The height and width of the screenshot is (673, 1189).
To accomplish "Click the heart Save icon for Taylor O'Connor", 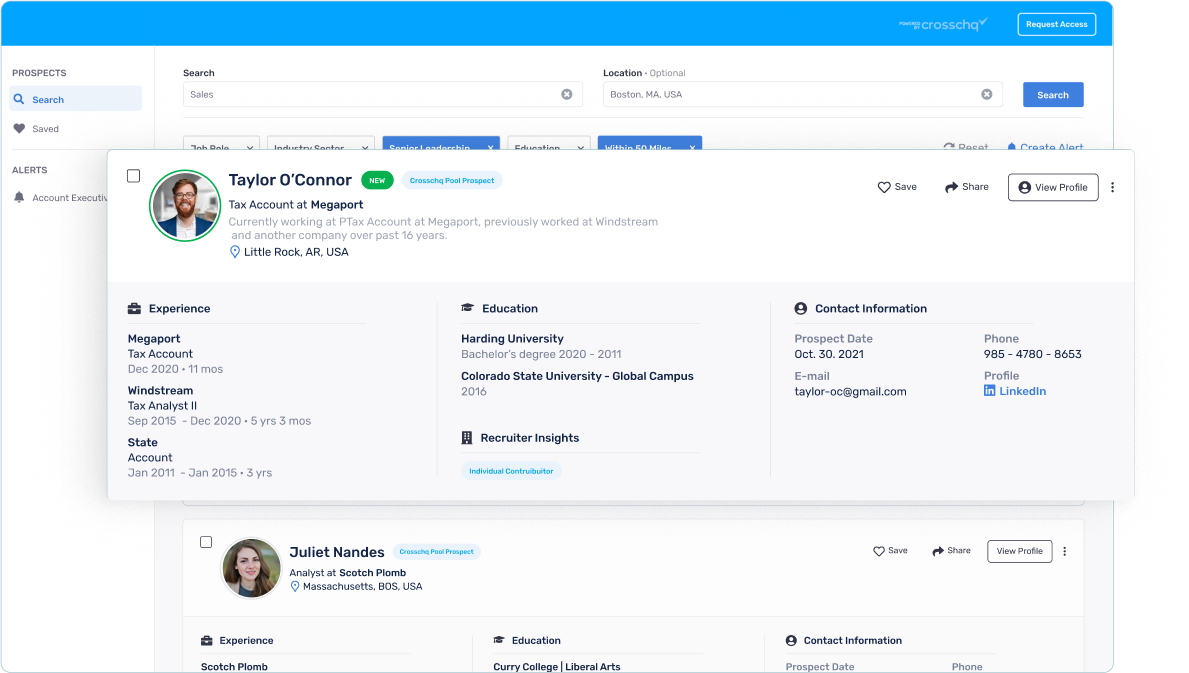I will [884, 187].
